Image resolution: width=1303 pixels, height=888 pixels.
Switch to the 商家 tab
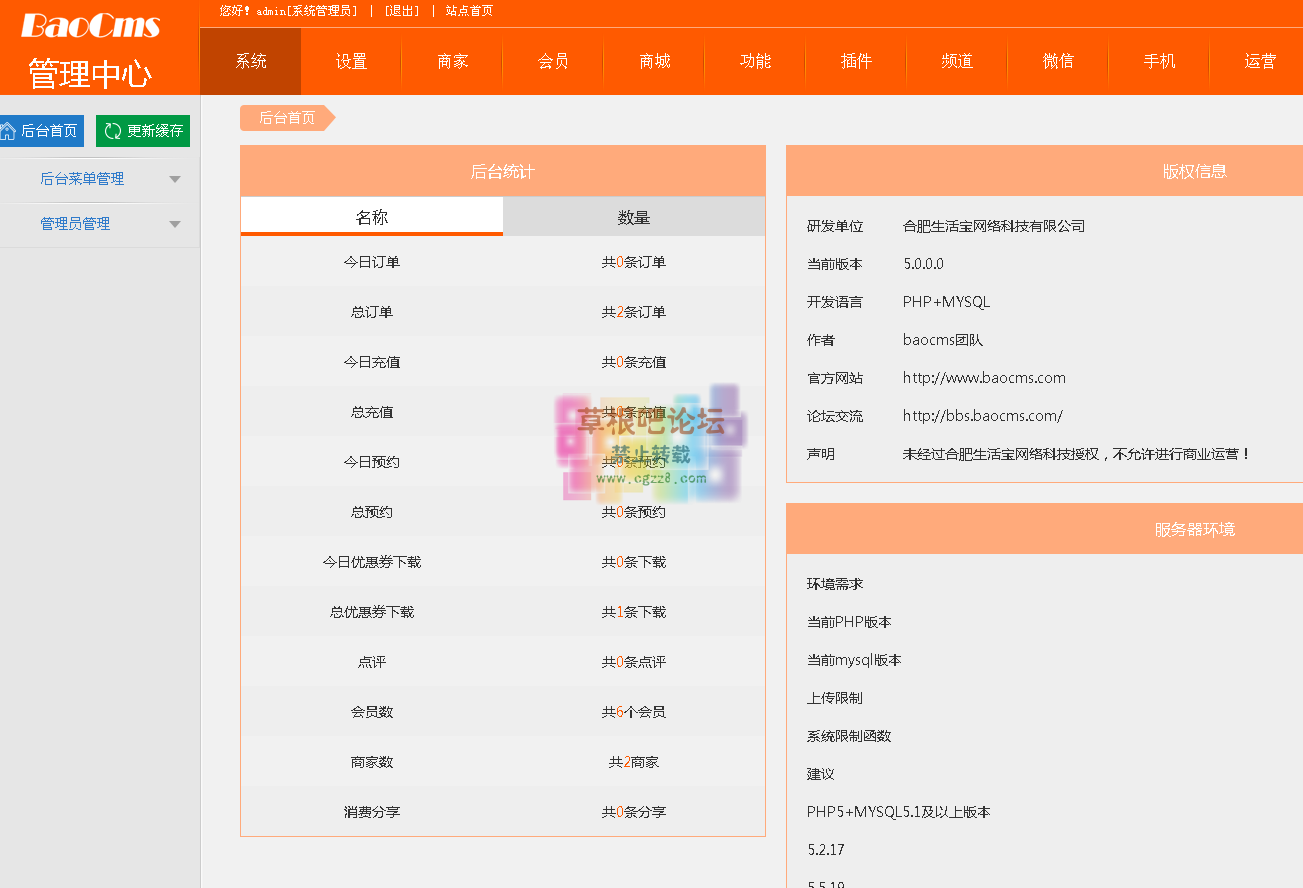coord(451,61)
